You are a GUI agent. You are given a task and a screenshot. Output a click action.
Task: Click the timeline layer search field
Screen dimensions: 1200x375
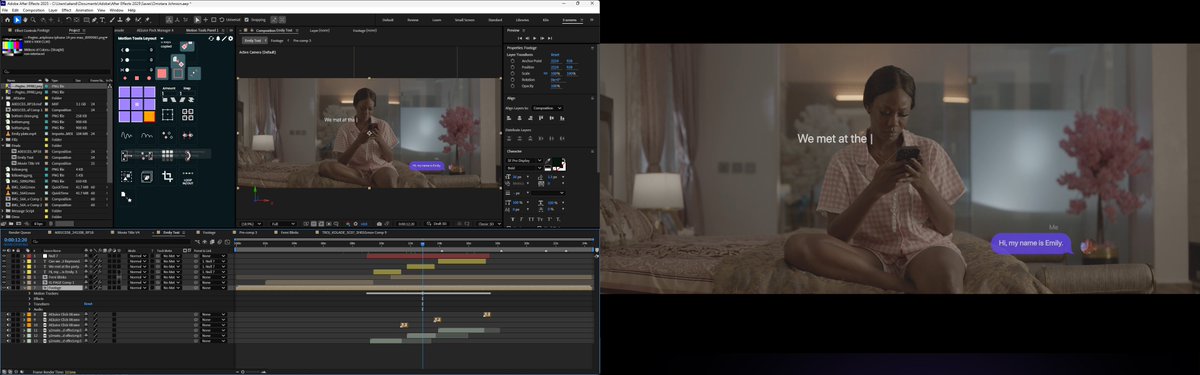pos(112,241)
